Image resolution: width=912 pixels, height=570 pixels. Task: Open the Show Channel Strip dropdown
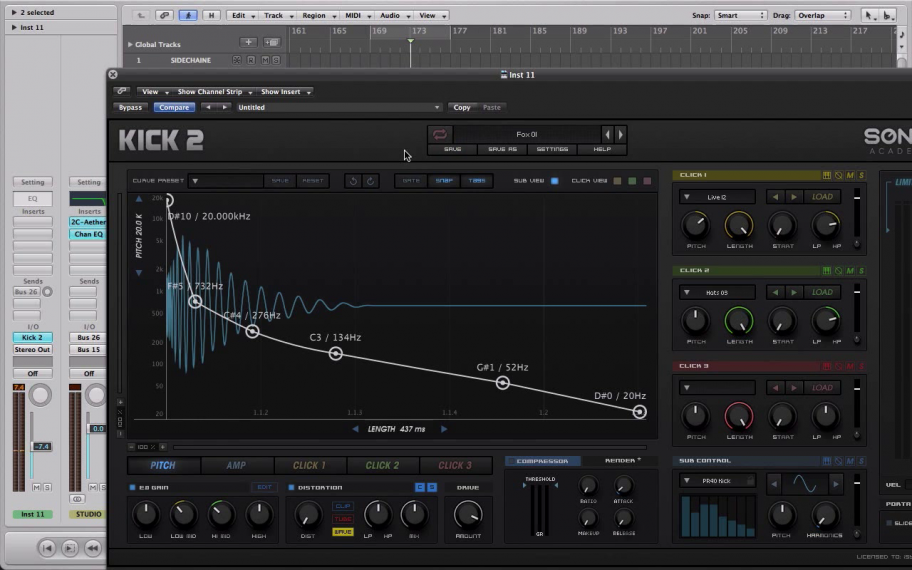tap(215, 92)
